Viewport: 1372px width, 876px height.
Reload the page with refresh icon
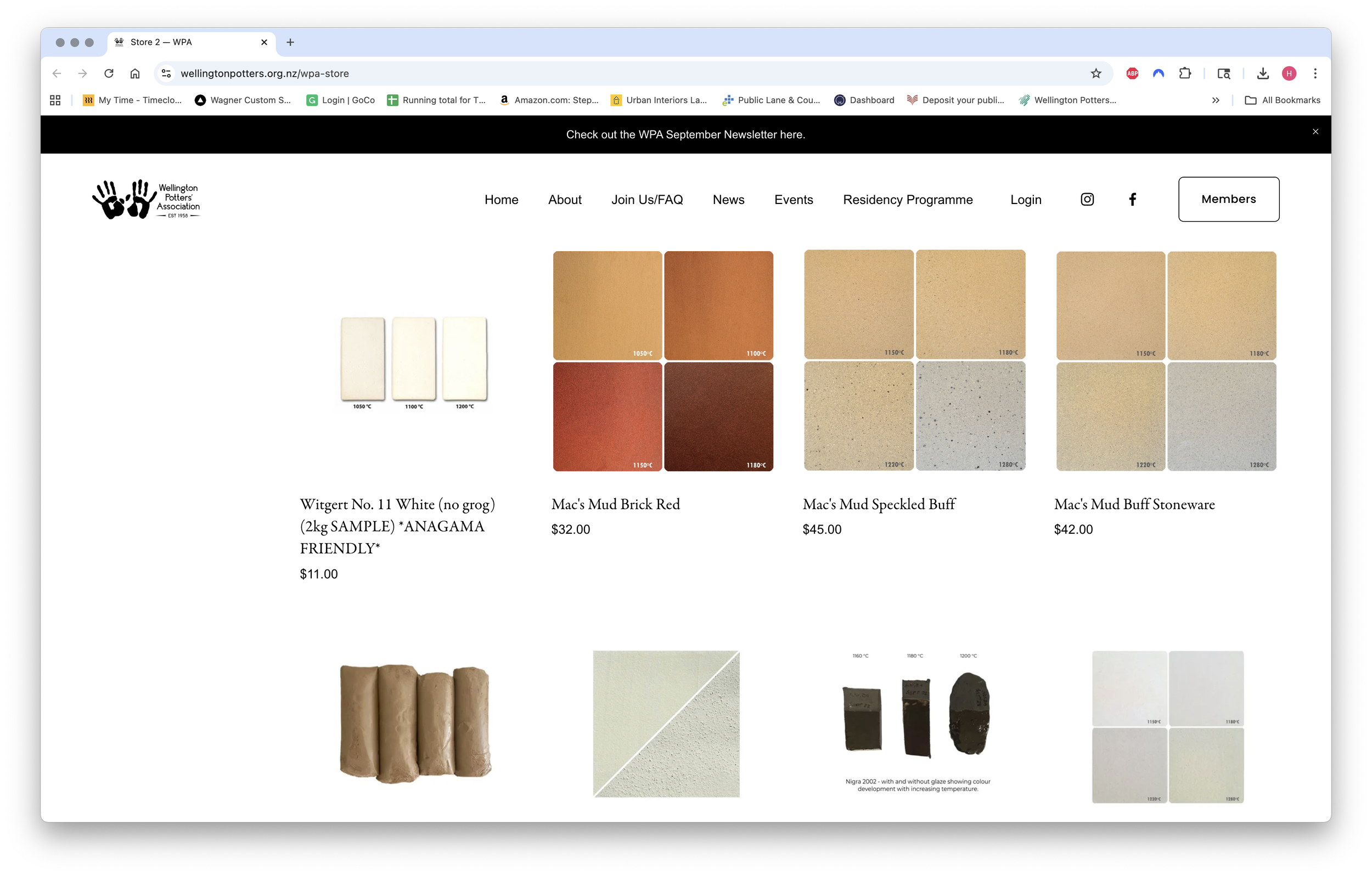pos(109,74)
